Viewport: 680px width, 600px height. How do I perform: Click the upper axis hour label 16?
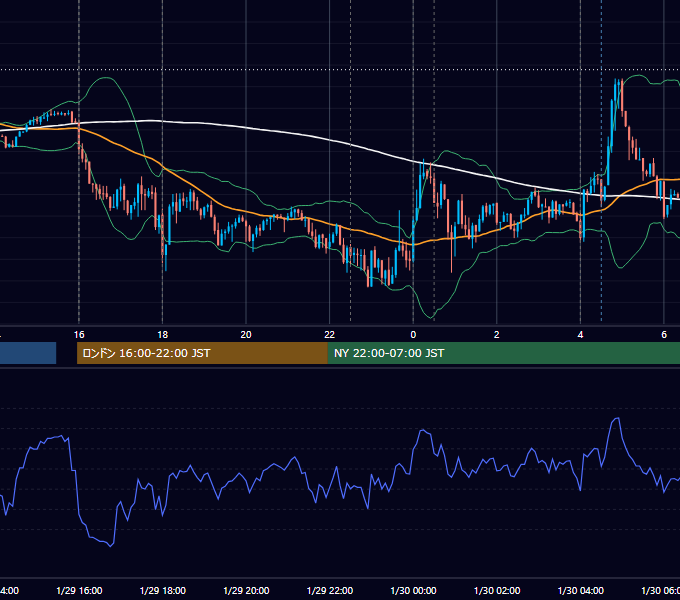click(x=79, y=335)
